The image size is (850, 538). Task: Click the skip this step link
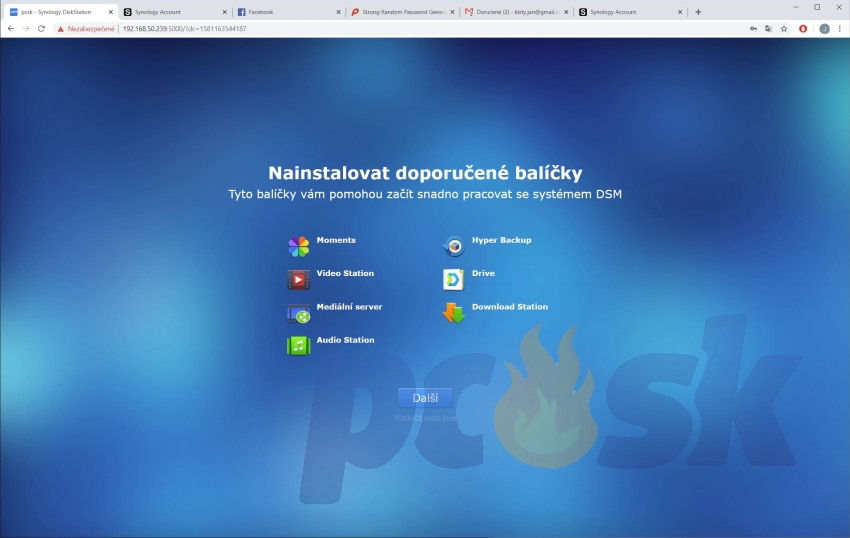tap(425, 418)
